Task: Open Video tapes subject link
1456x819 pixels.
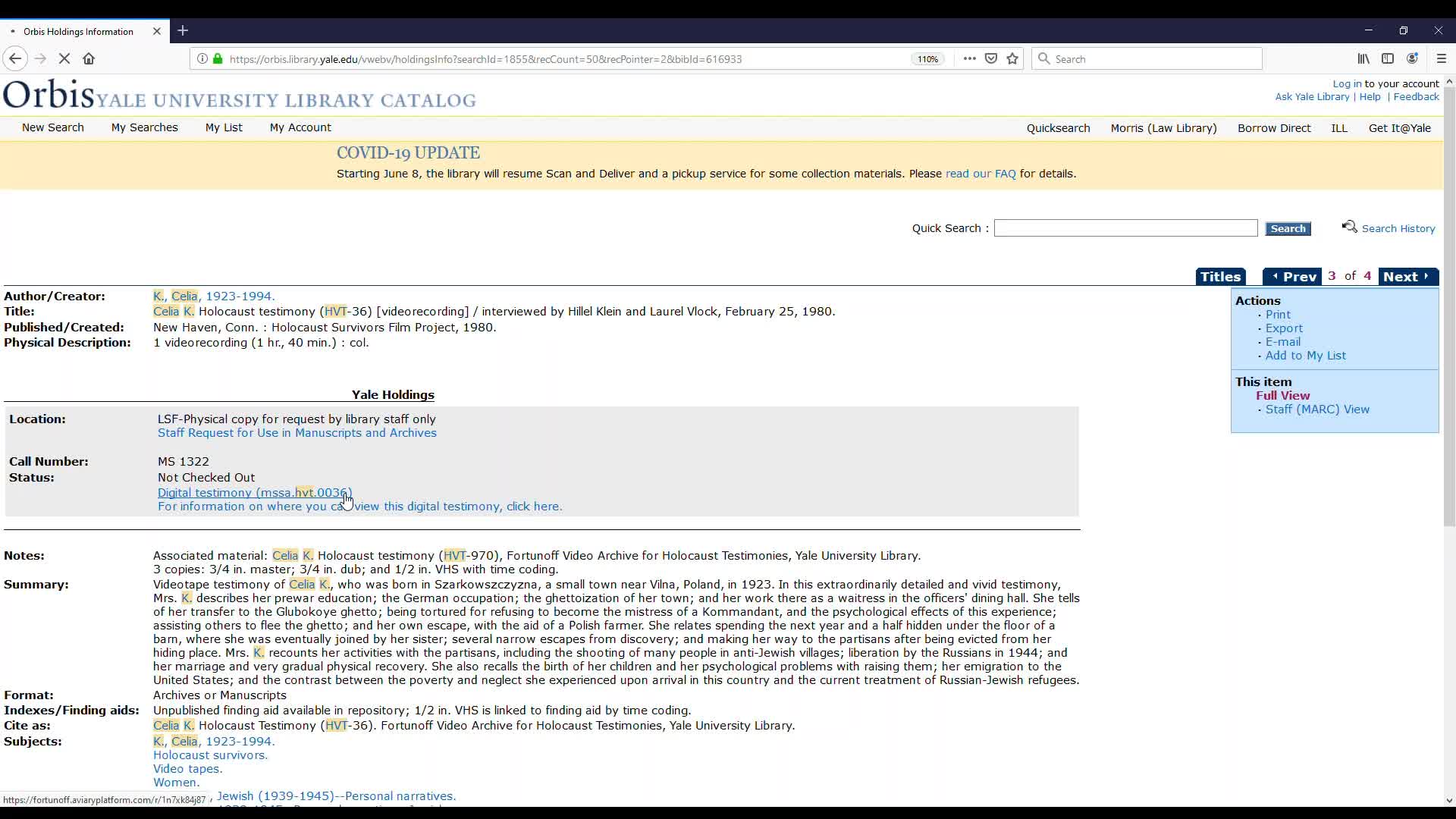Action: point(187,769)
